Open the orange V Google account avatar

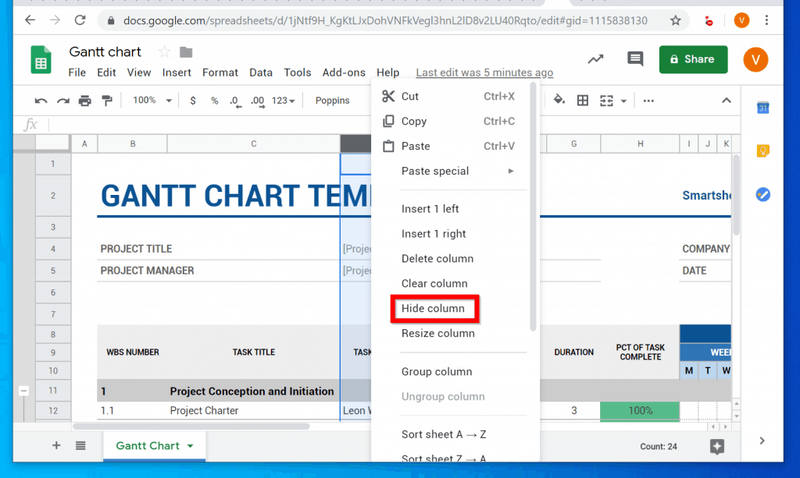point(755,59)
